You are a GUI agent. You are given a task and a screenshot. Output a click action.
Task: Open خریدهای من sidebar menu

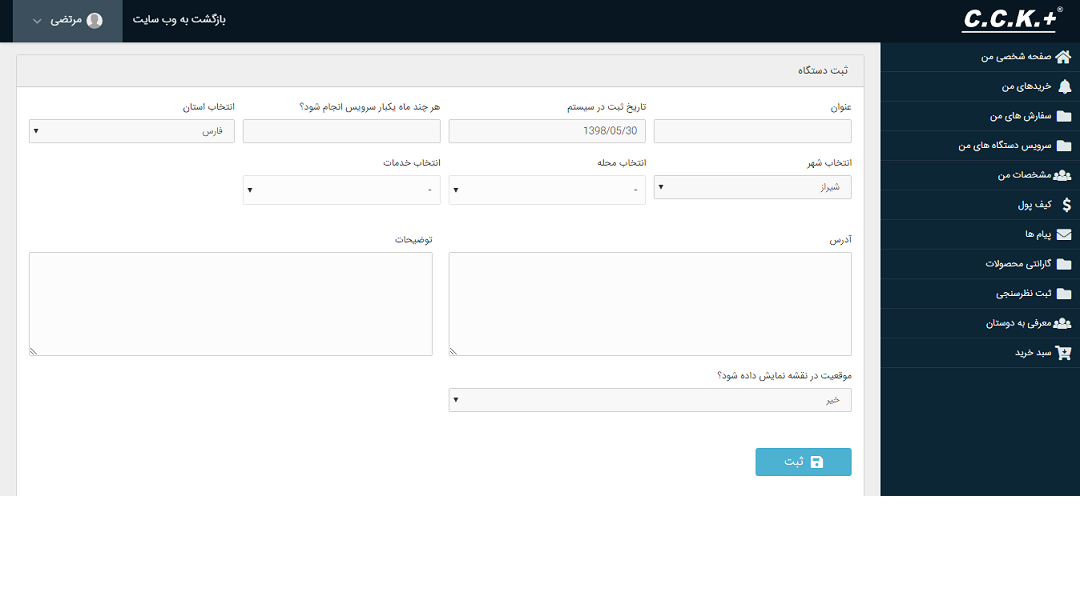[980, 86]
